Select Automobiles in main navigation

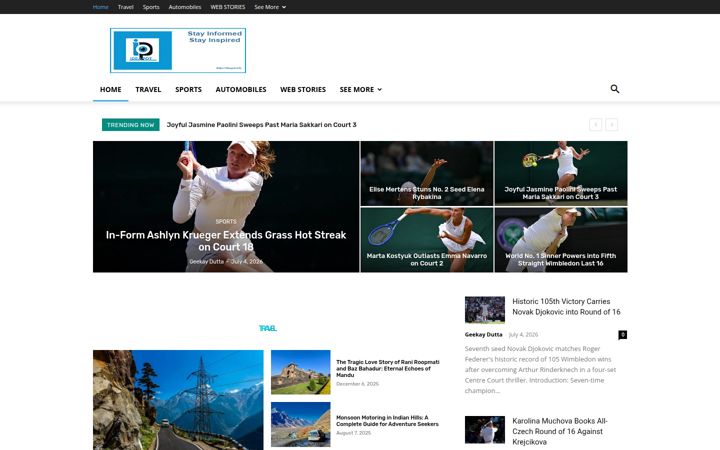click(x=241, y=90)
